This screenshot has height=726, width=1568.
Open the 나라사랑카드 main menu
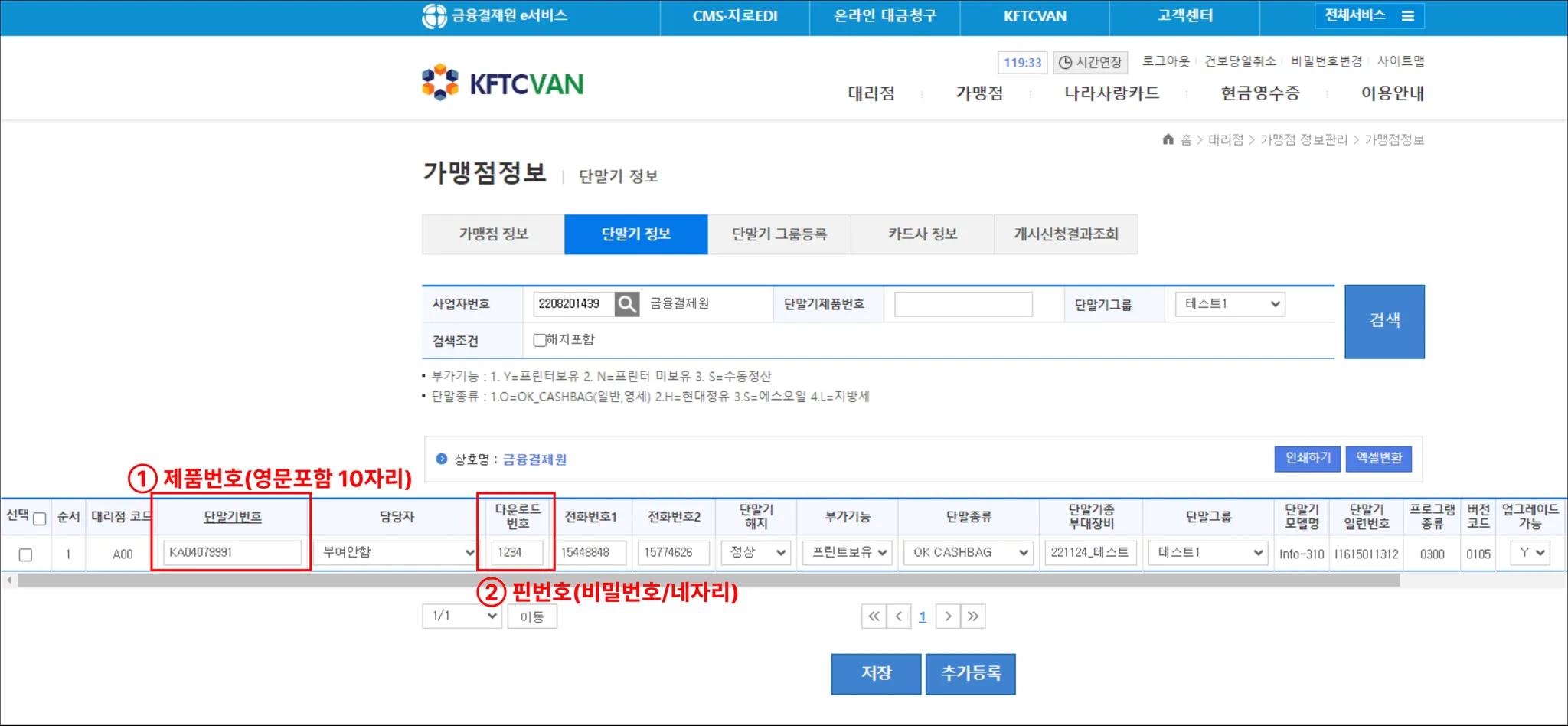point(1112,93)
